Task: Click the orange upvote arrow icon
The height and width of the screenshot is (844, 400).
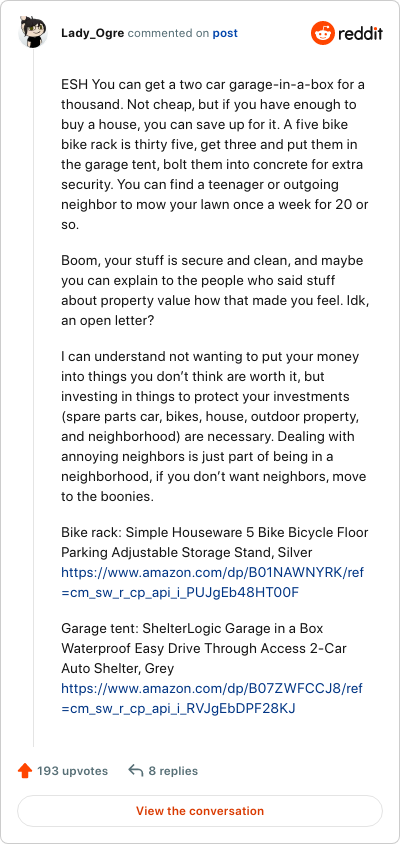Action: 25,771
